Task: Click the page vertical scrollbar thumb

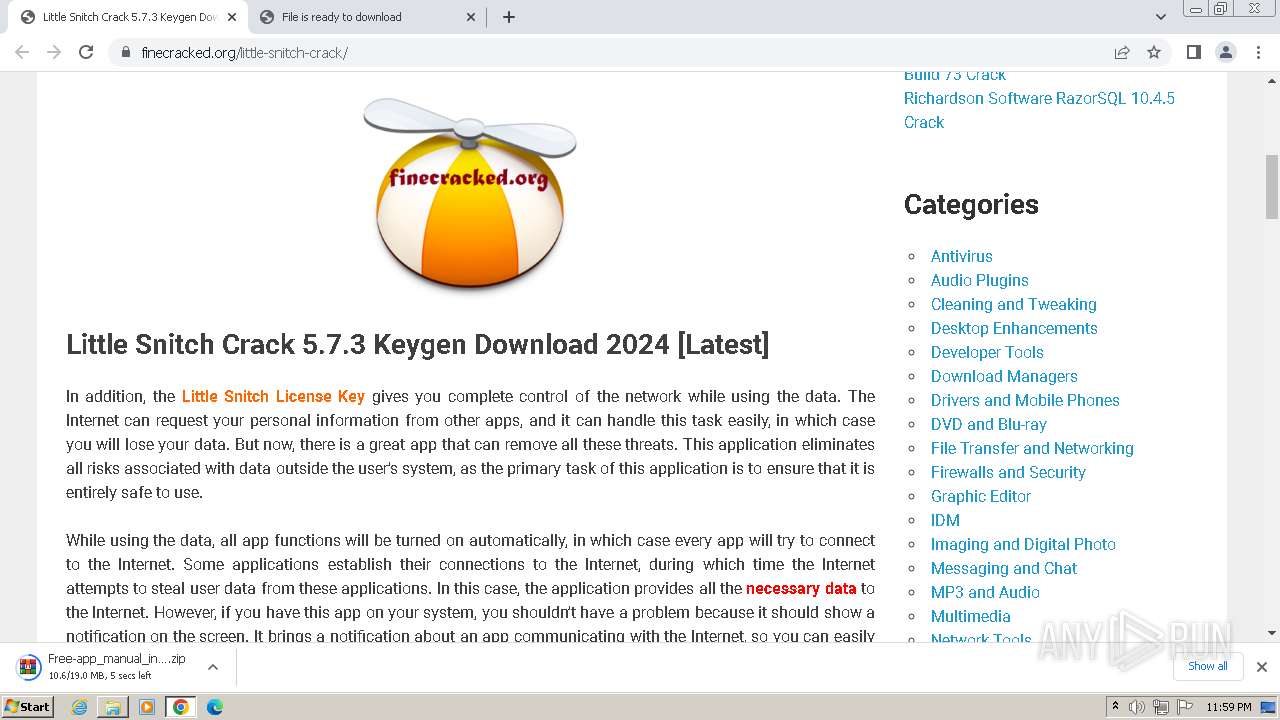Action: (x=1272, y=187)
